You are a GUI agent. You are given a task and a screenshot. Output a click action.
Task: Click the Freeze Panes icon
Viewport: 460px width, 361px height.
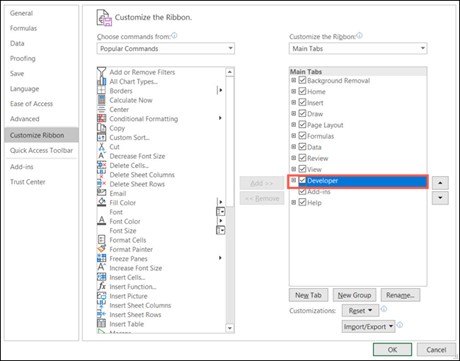(101, 258)
